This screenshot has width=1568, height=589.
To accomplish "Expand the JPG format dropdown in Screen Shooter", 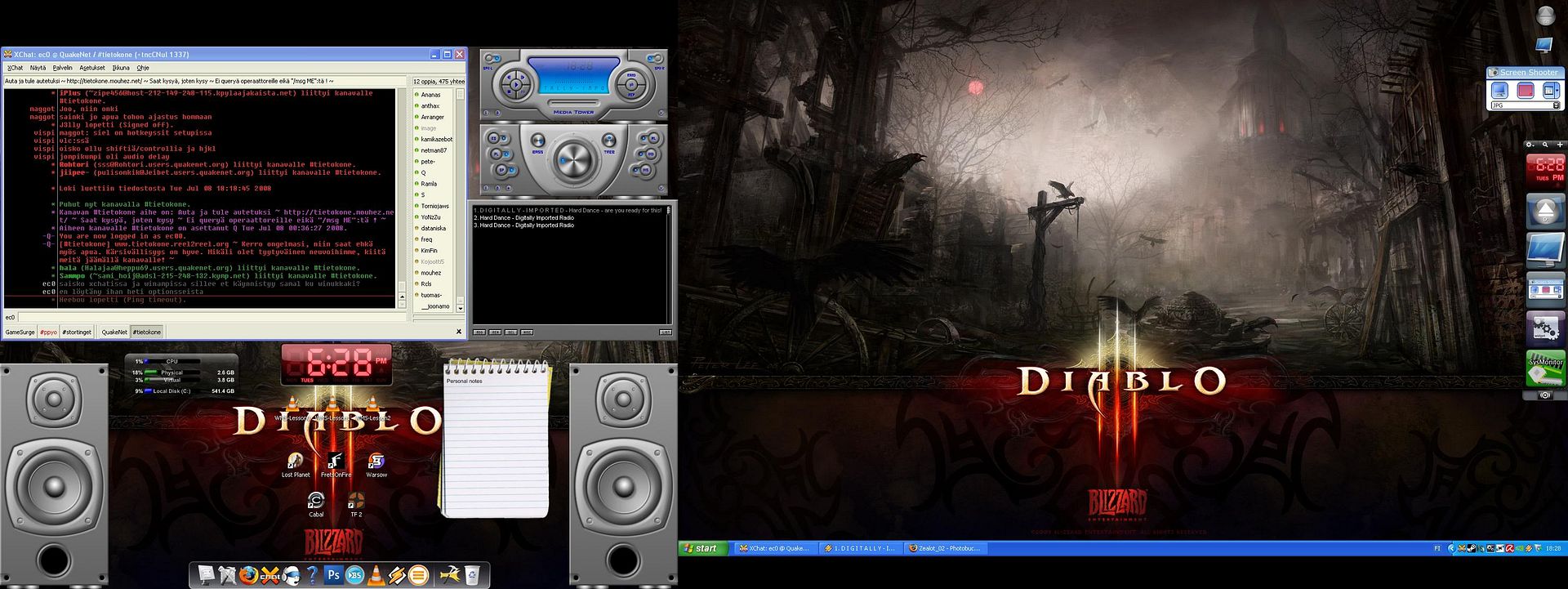I will tap(1556, 105).
